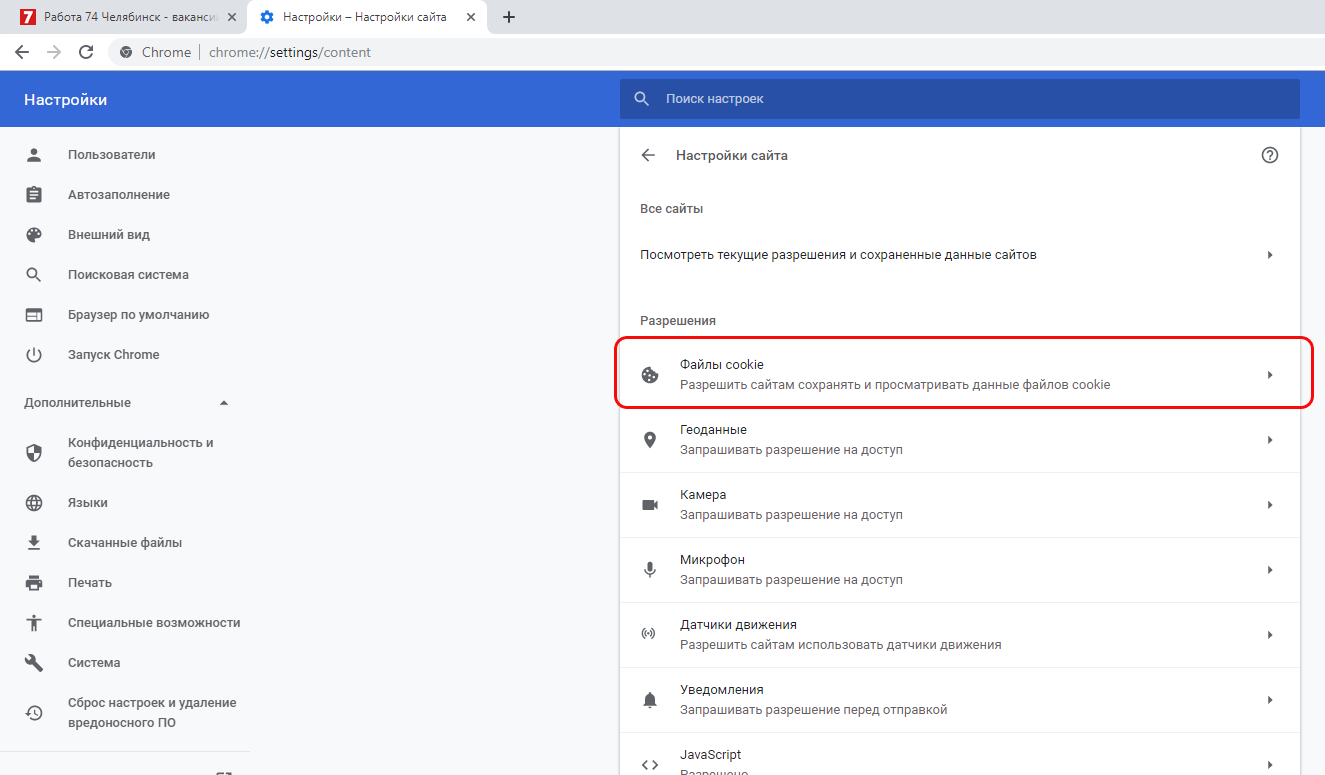Click the Геоданные location pin icon

click(x=650, y=440)
